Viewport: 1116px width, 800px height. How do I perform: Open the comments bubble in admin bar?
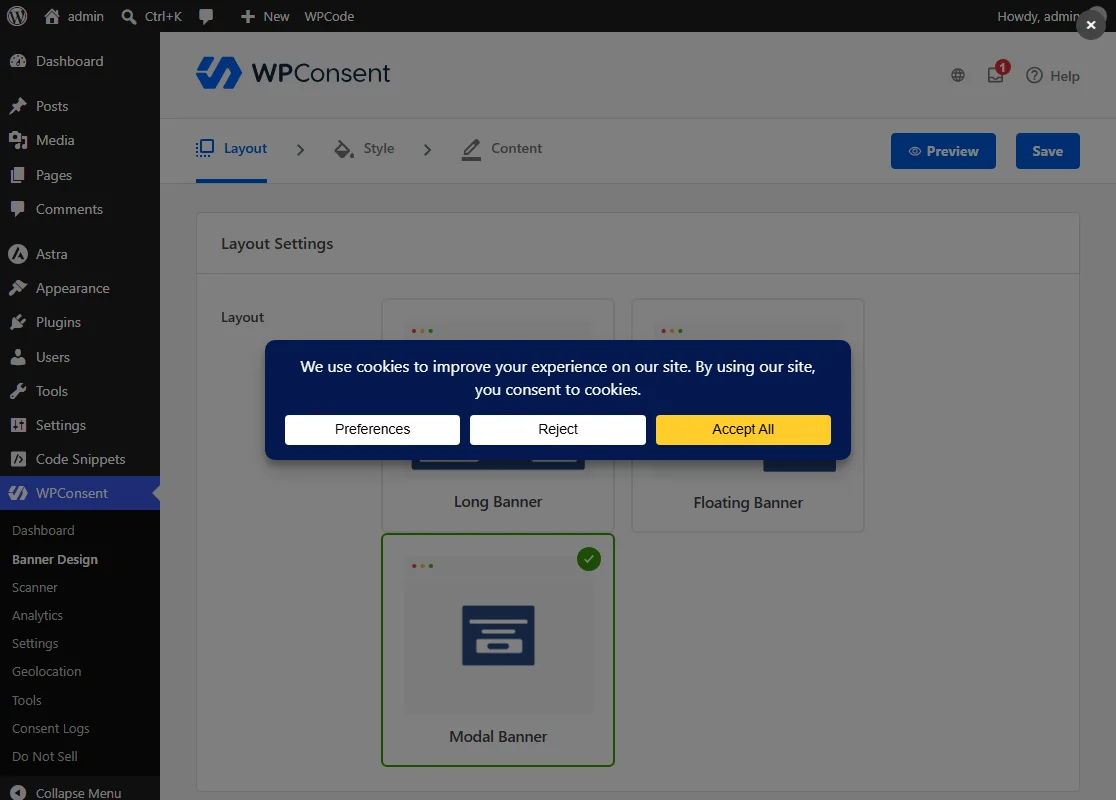206,16
